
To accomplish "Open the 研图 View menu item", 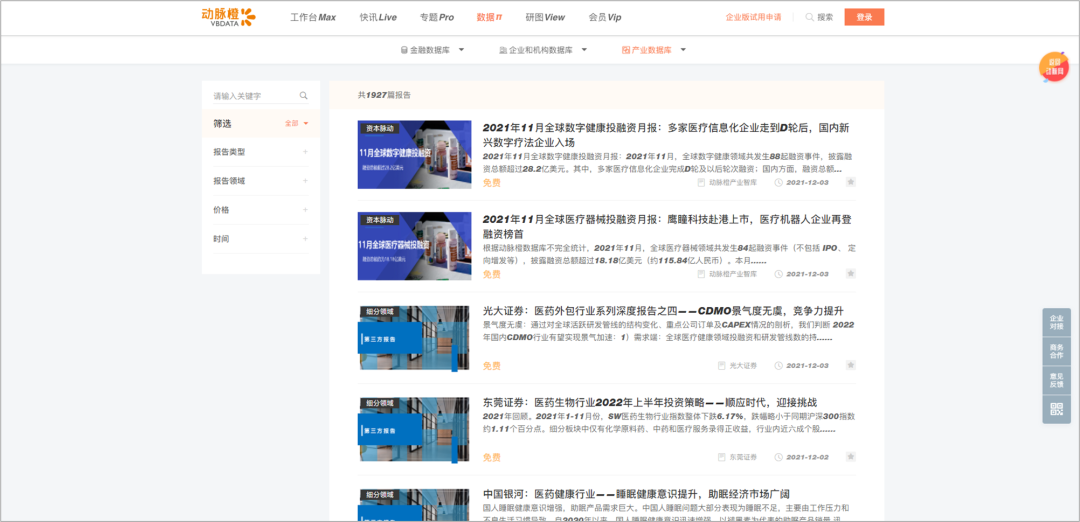I will tap(545, 17).
